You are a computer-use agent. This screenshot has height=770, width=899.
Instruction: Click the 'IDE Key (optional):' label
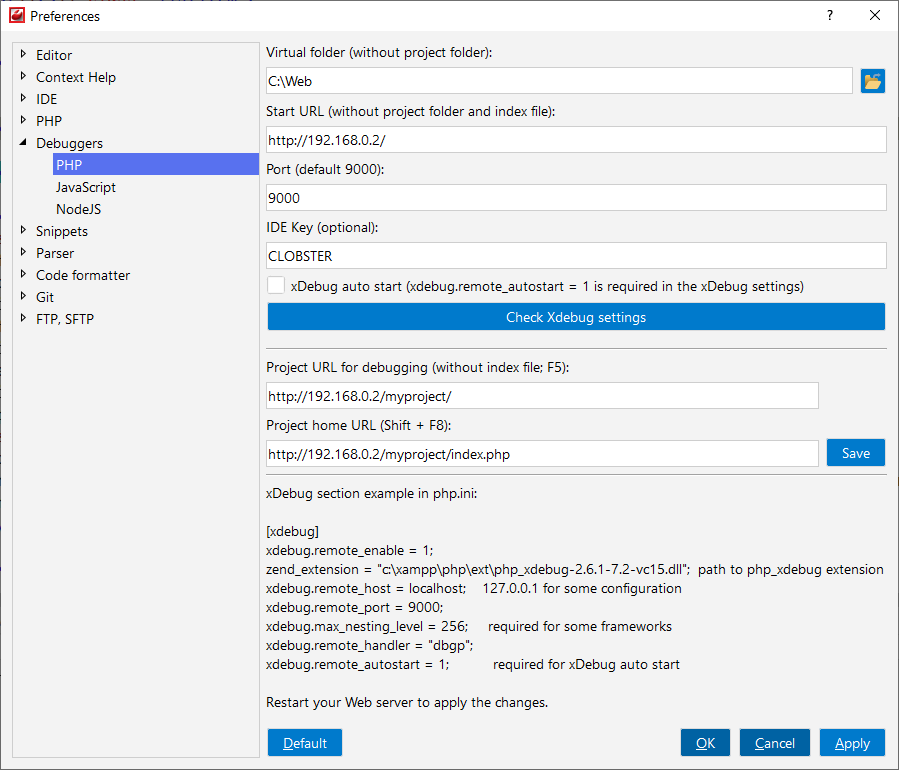(322, 228)
